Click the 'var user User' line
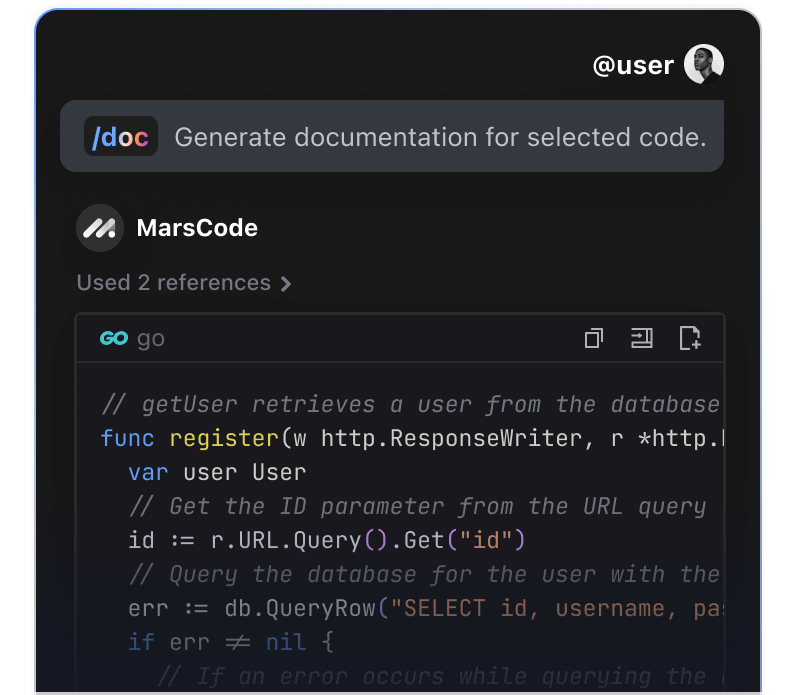 [217, 472]
